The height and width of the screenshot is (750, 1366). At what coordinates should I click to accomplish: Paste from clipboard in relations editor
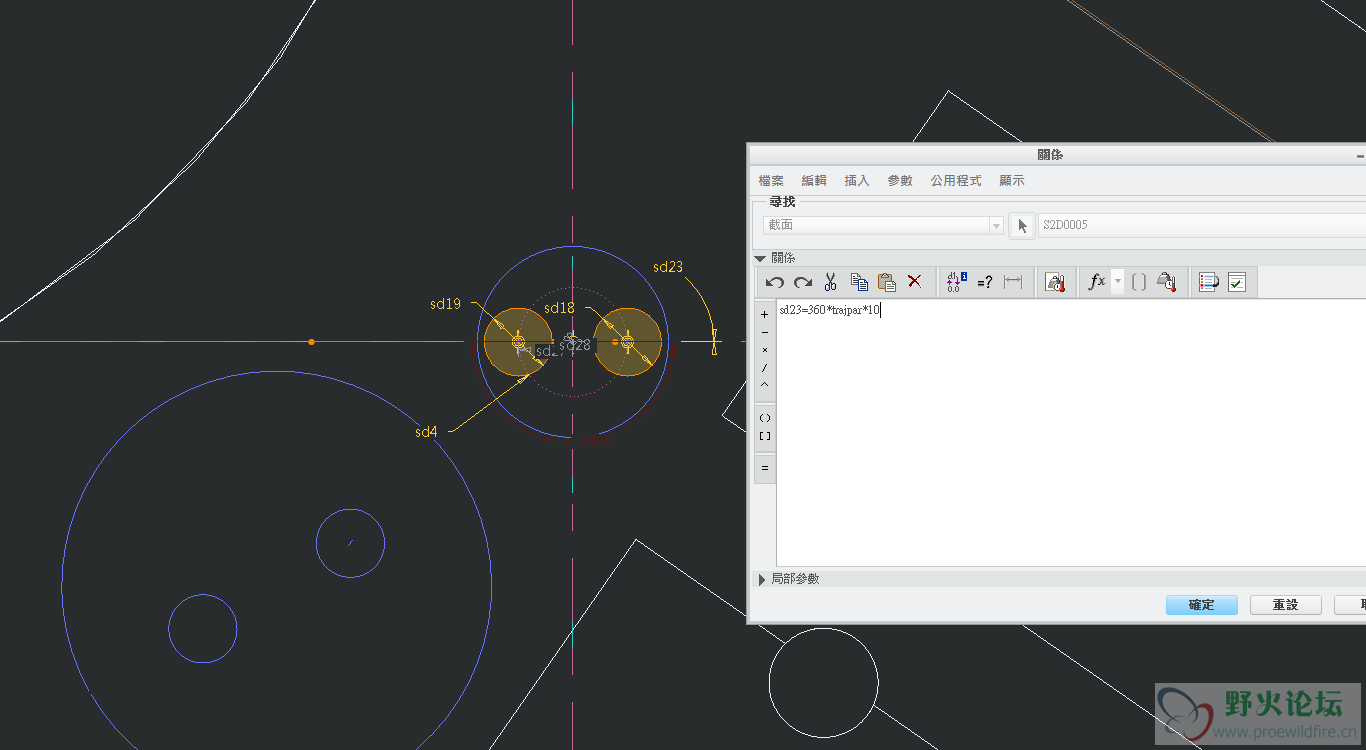pyautogui.click(x=886, y=282)
